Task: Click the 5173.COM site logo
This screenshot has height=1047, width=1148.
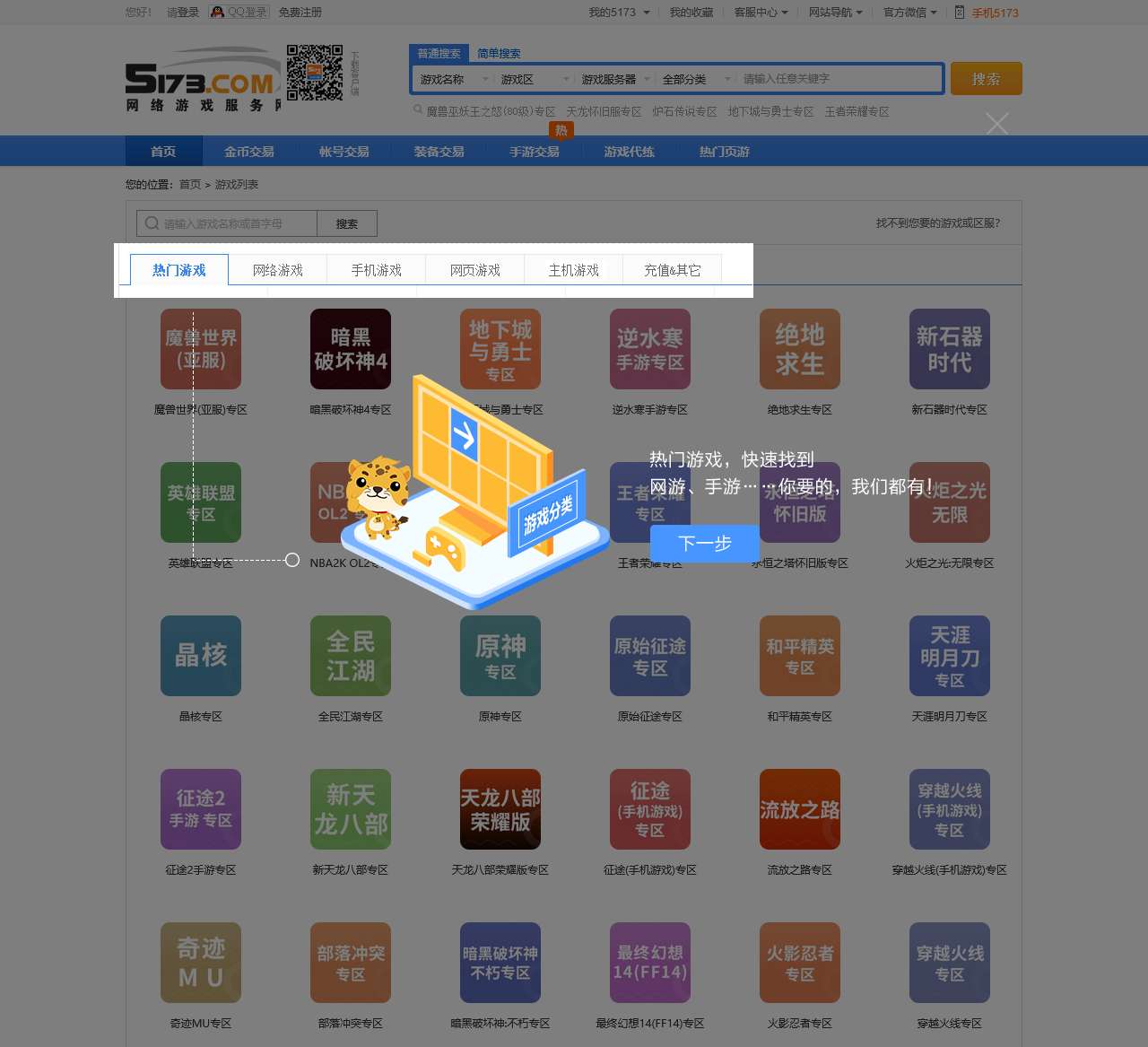Action: (x=203, y=80)
